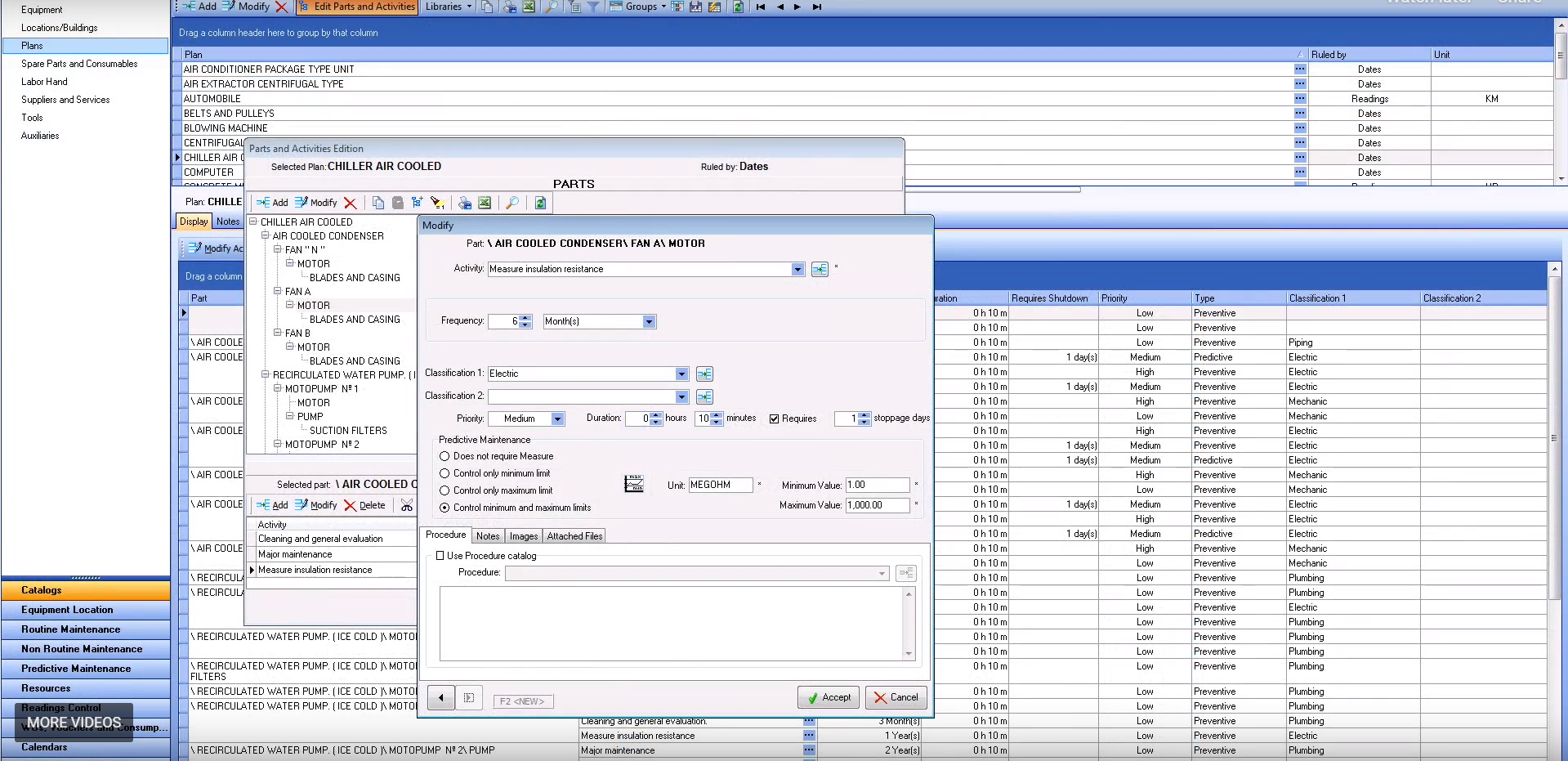Screen dimensions: 1568x761
Task: Click the scissors cut icon in the activities toolbar
Action: [x=406, y=505]
